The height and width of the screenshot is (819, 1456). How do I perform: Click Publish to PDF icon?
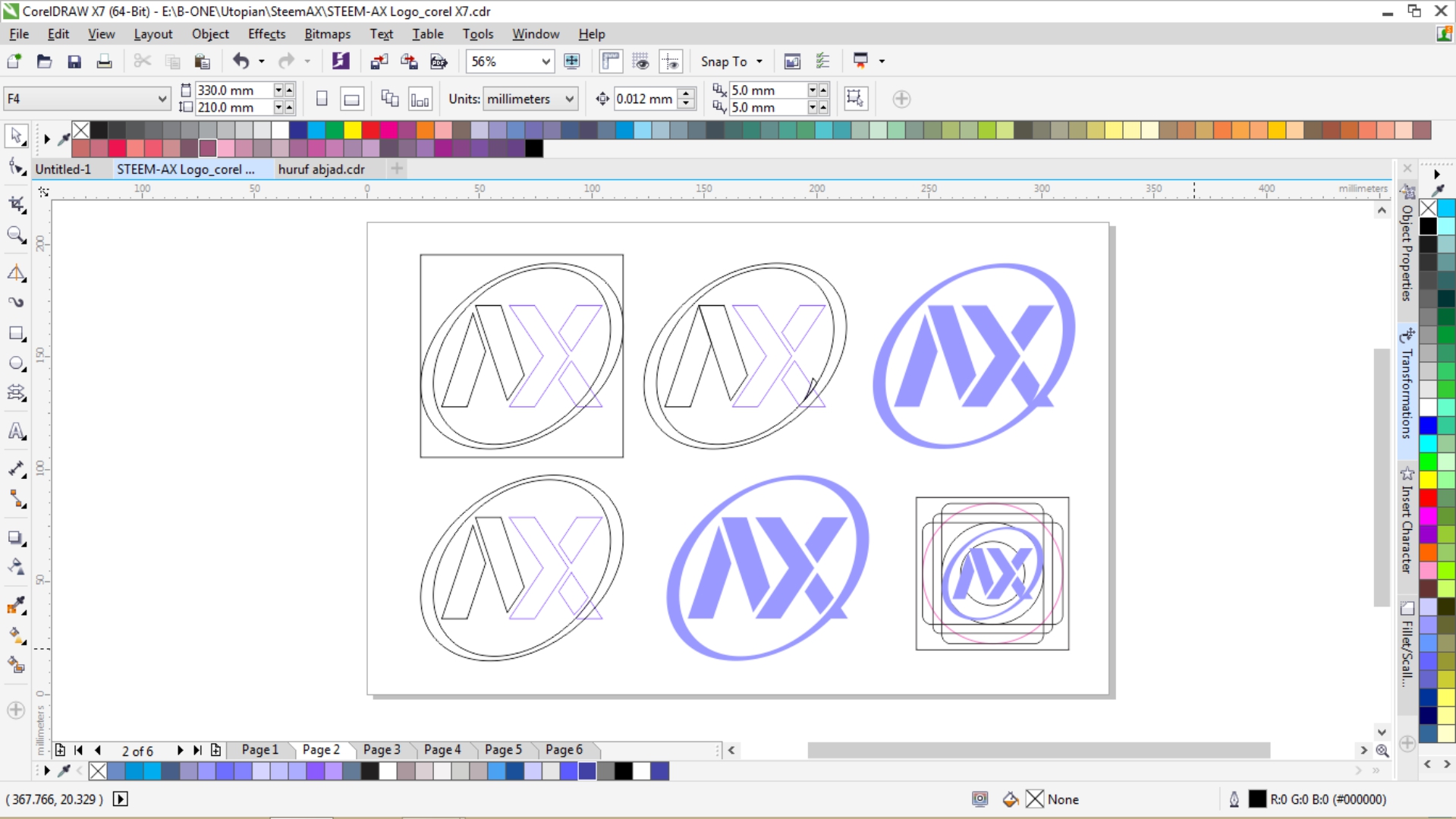[439, 61]
